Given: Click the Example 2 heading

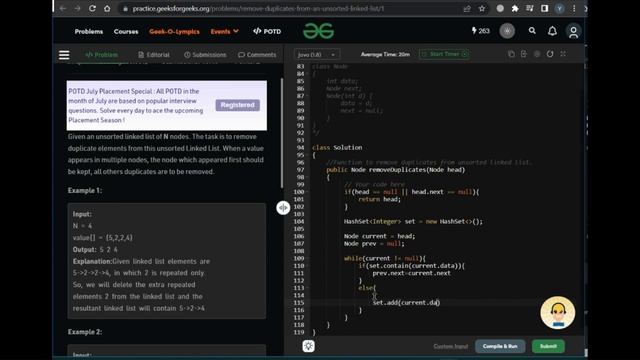Looking at the screenshot, I should click(85, 332).
